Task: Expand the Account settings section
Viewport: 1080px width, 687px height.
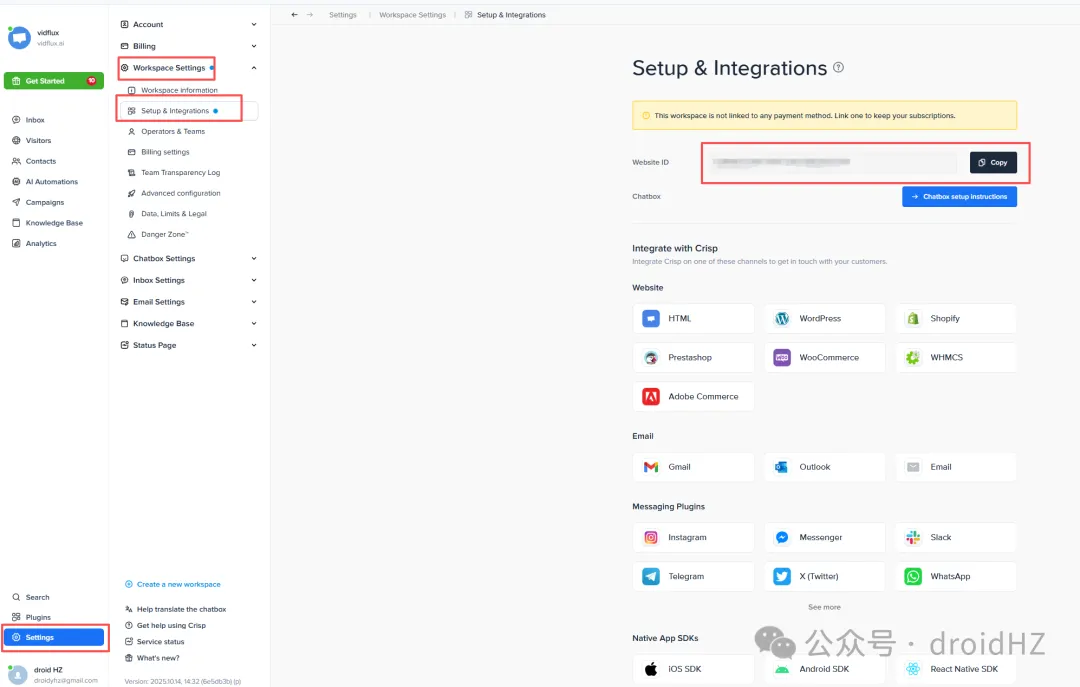Action: 254,24
